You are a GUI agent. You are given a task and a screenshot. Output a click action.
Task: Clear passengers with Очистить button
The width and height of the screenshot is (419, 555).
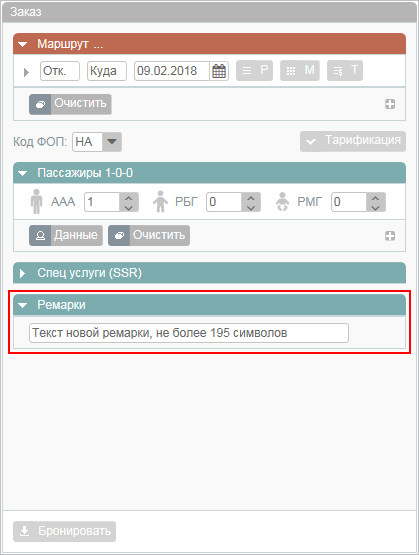(x=149, y=235)
